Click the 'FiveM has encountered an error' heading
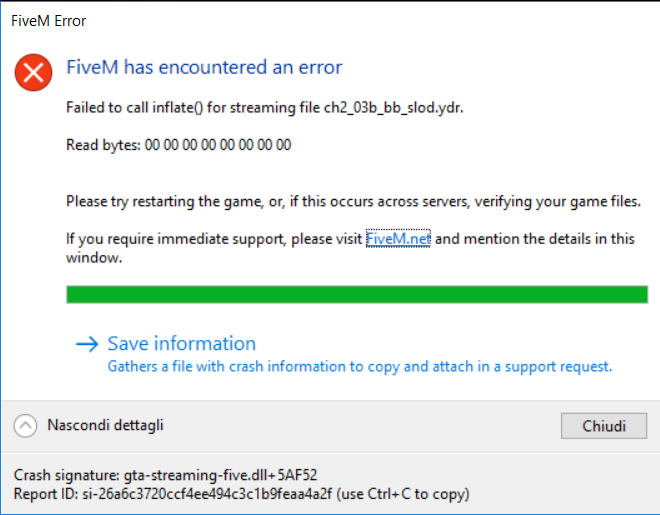 [x=204, y=68]
